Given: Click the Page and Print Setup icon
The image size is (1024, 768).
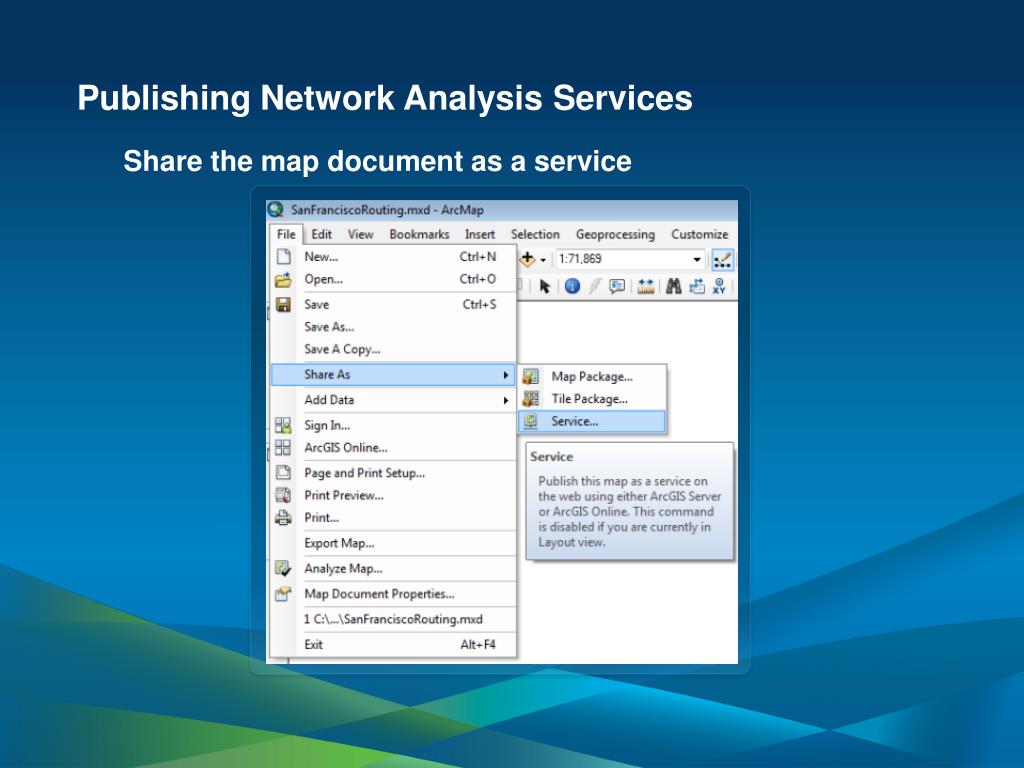Looking at the screenshot, I should pyautogui.click(x=283, y=472).
